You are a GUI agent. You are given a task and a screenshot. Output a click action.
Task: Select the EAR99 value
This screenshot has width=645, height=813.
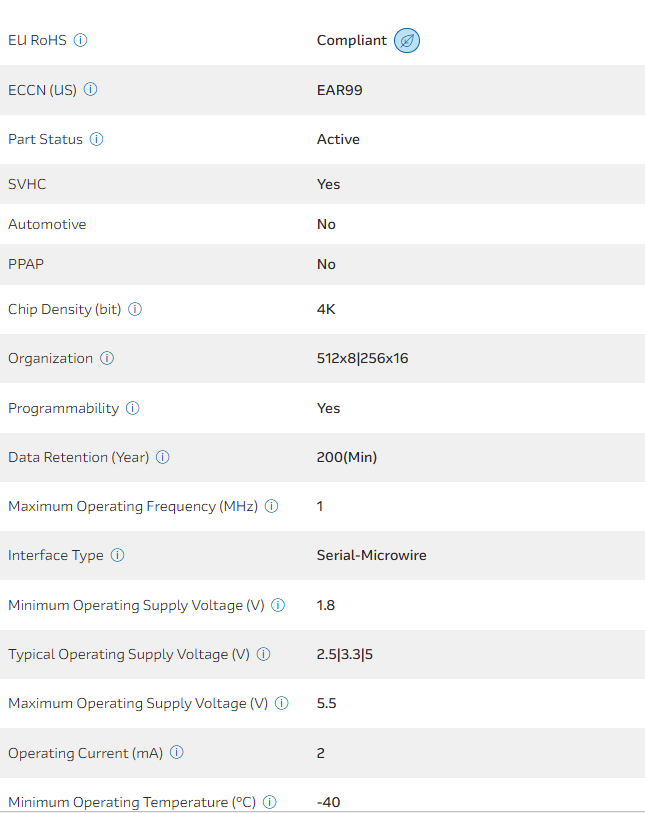coord(339,90)
